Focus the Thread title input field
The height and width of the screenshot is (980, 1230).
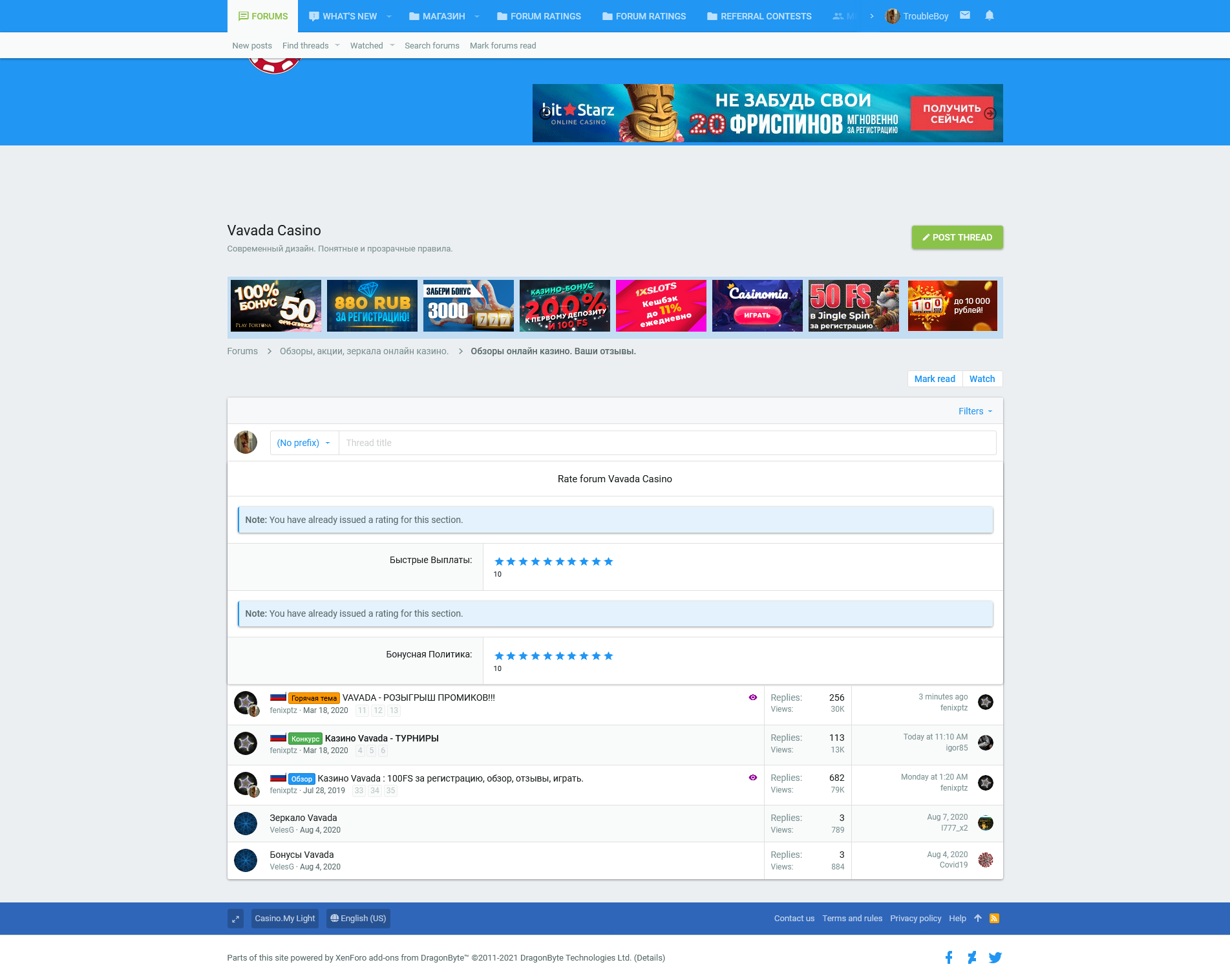pyautogui.click(x=667, y=443)
